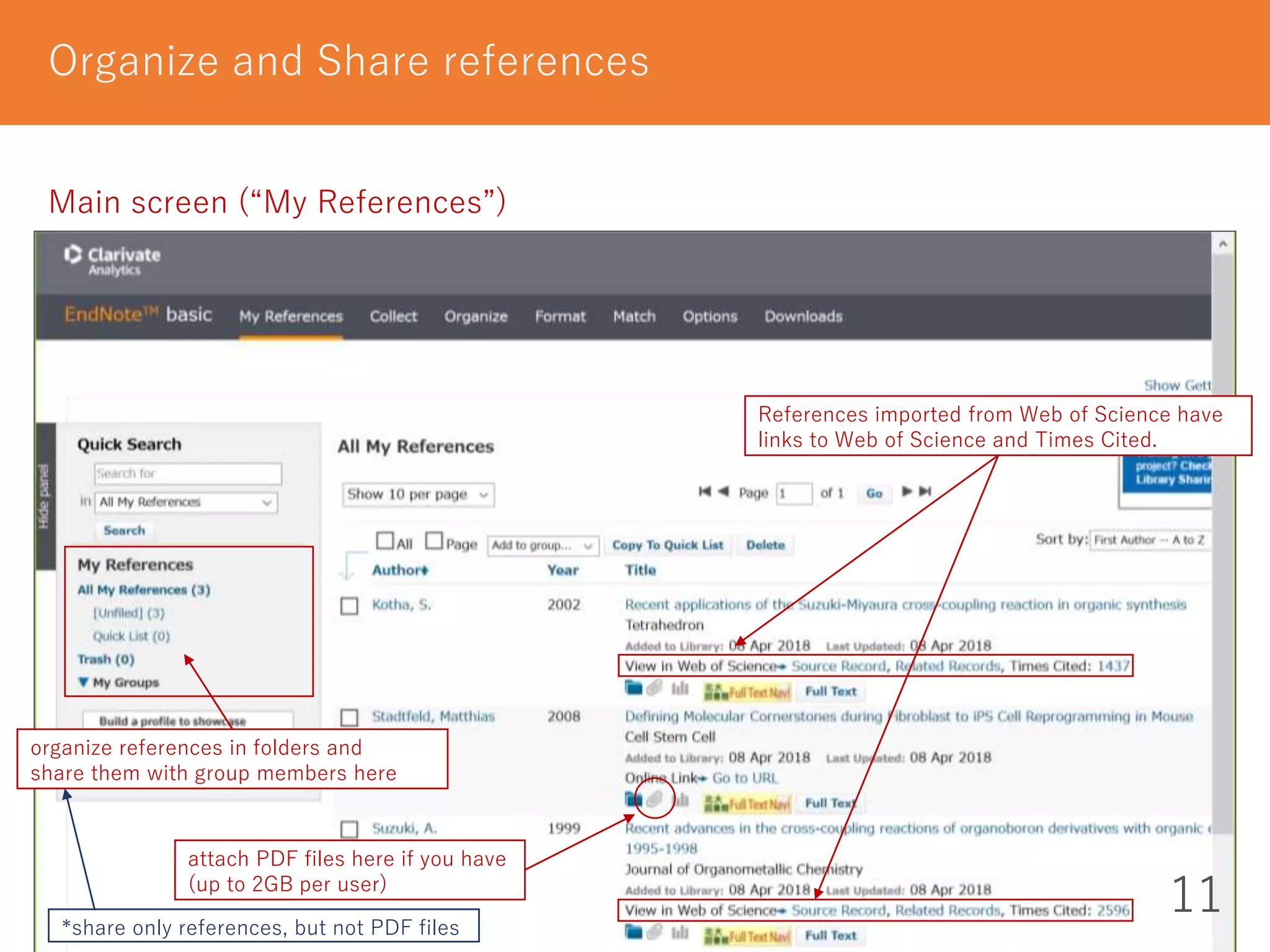Collapse the My Groups section triangle

[x=83, y=682]
